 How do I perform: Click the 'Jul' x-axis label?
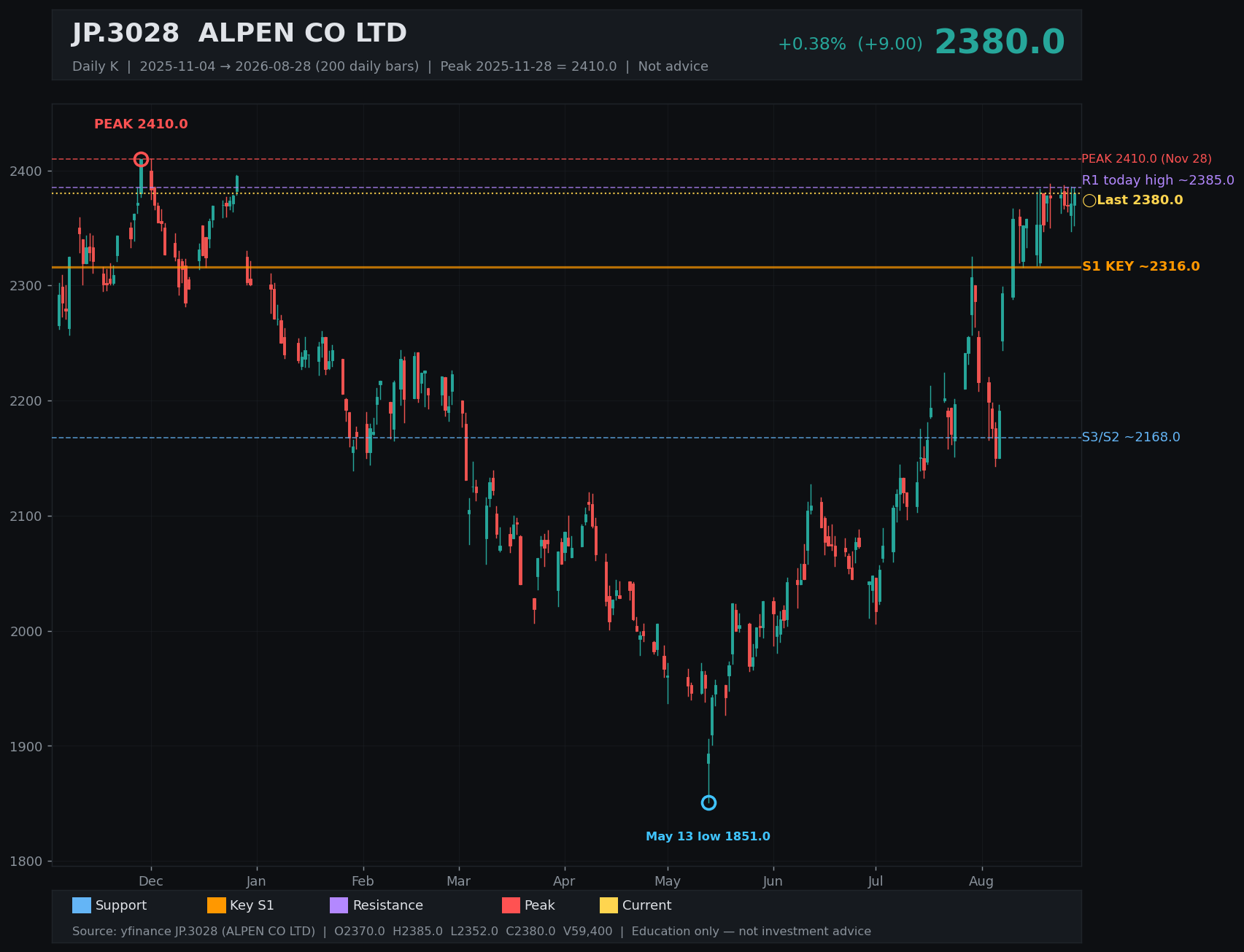coord(876,881)
